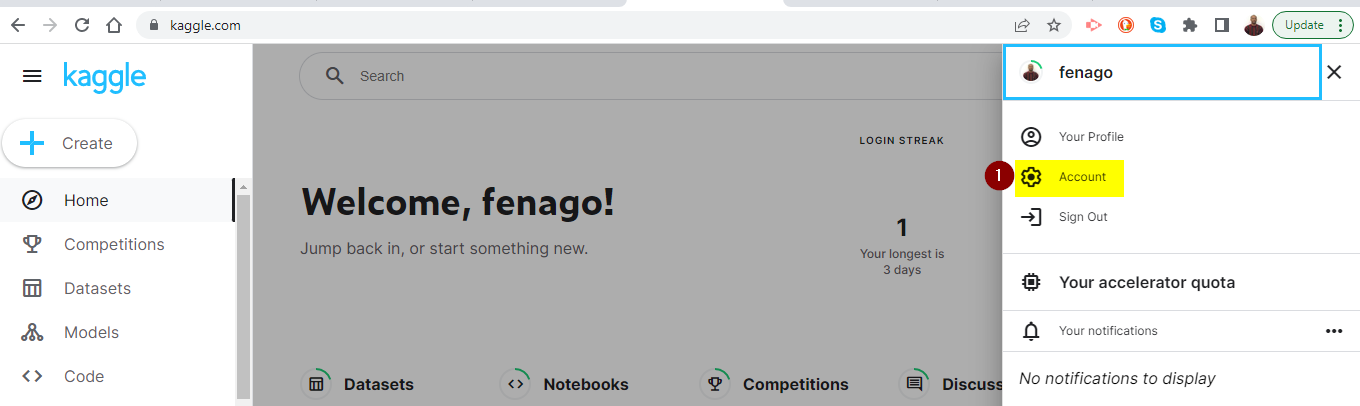Open Your Profile from user panel
Screen dimensions: 1360x406
(x=1091, y=137)
